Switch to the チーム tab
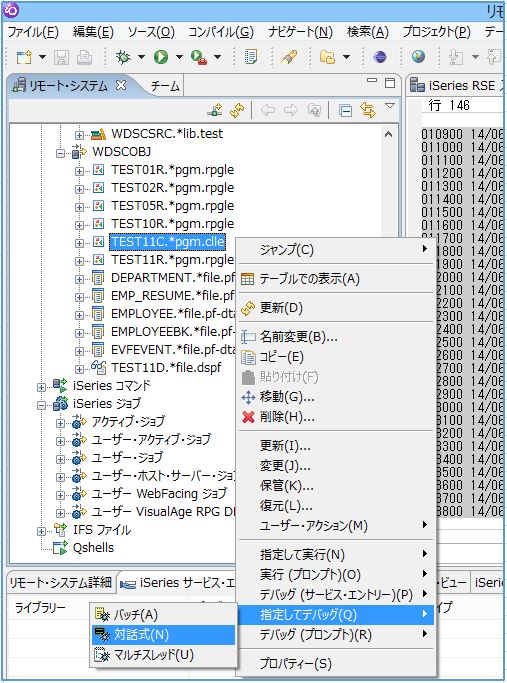Viewport: 507px width, 683px height. tap(165, 86)
